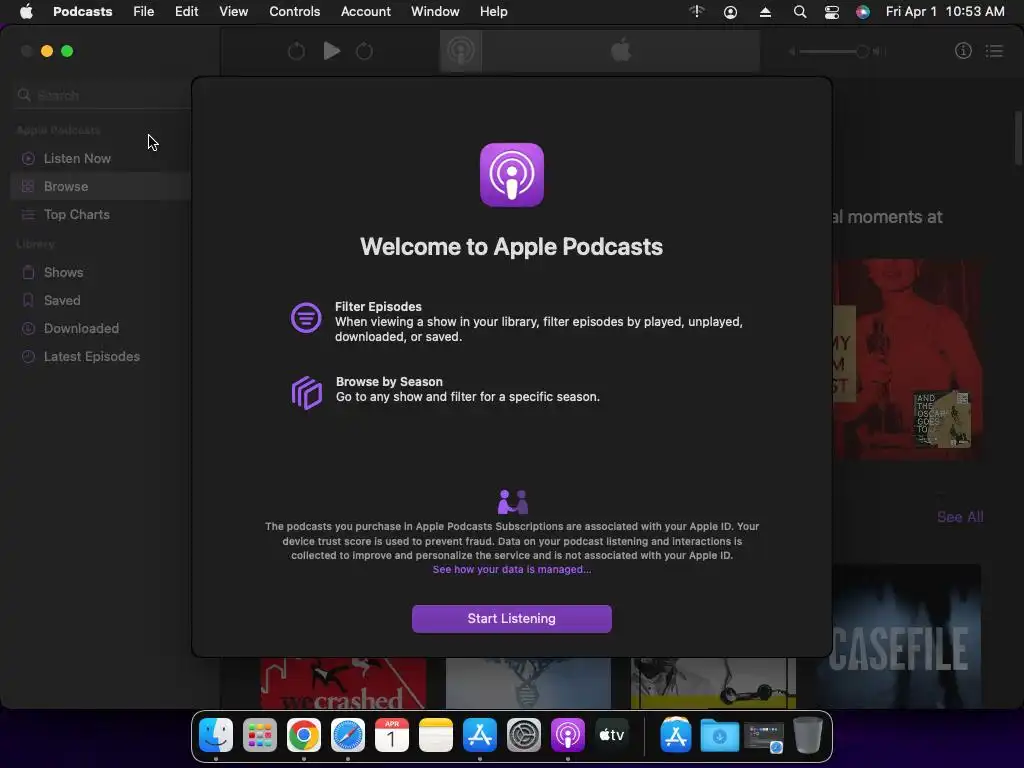This screenshot has width=1024, height=768.
Task: Open the Window menu
Action: [435, 12]
